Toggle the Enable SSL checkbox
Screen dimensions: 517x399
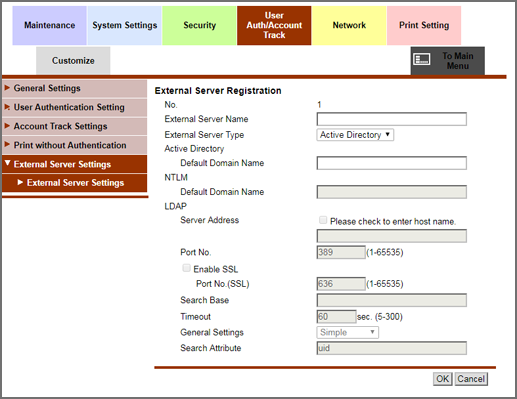click(x=186, y=268)
